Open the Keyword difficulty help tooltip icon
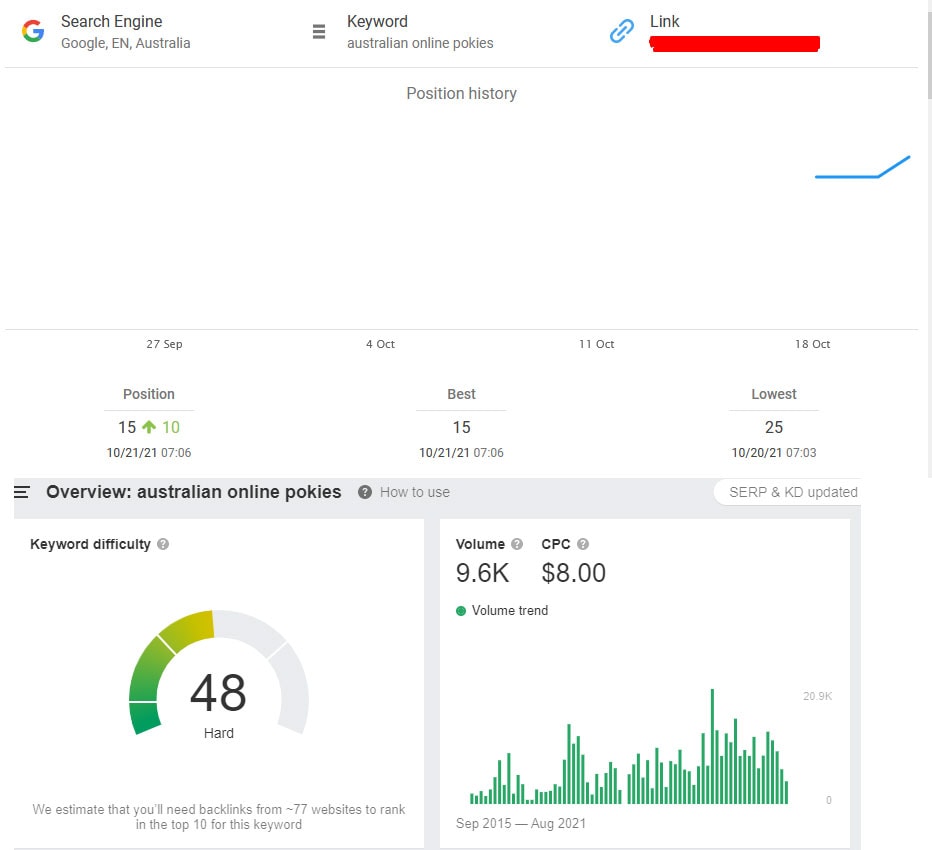Screen dimensions: 932x850 [x=163, y=545]
